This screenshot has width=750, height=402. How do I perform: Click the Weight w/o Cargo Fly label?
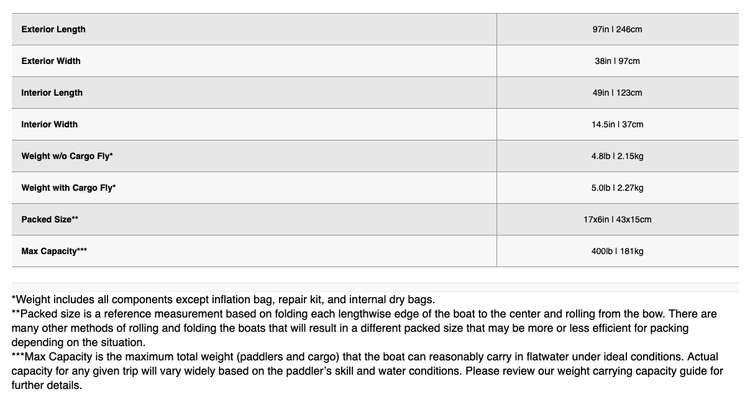[x=67, y=156]
